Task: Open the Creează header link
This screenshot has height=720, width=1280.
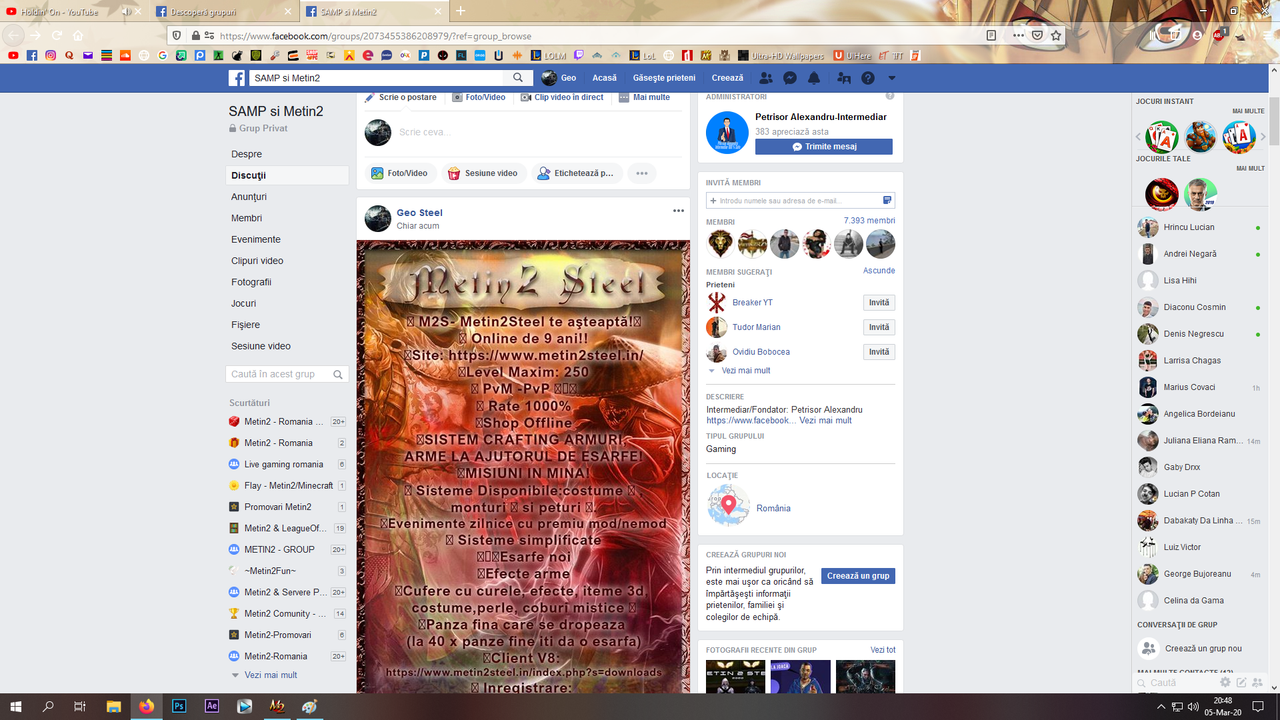Action: click(728, 78)
